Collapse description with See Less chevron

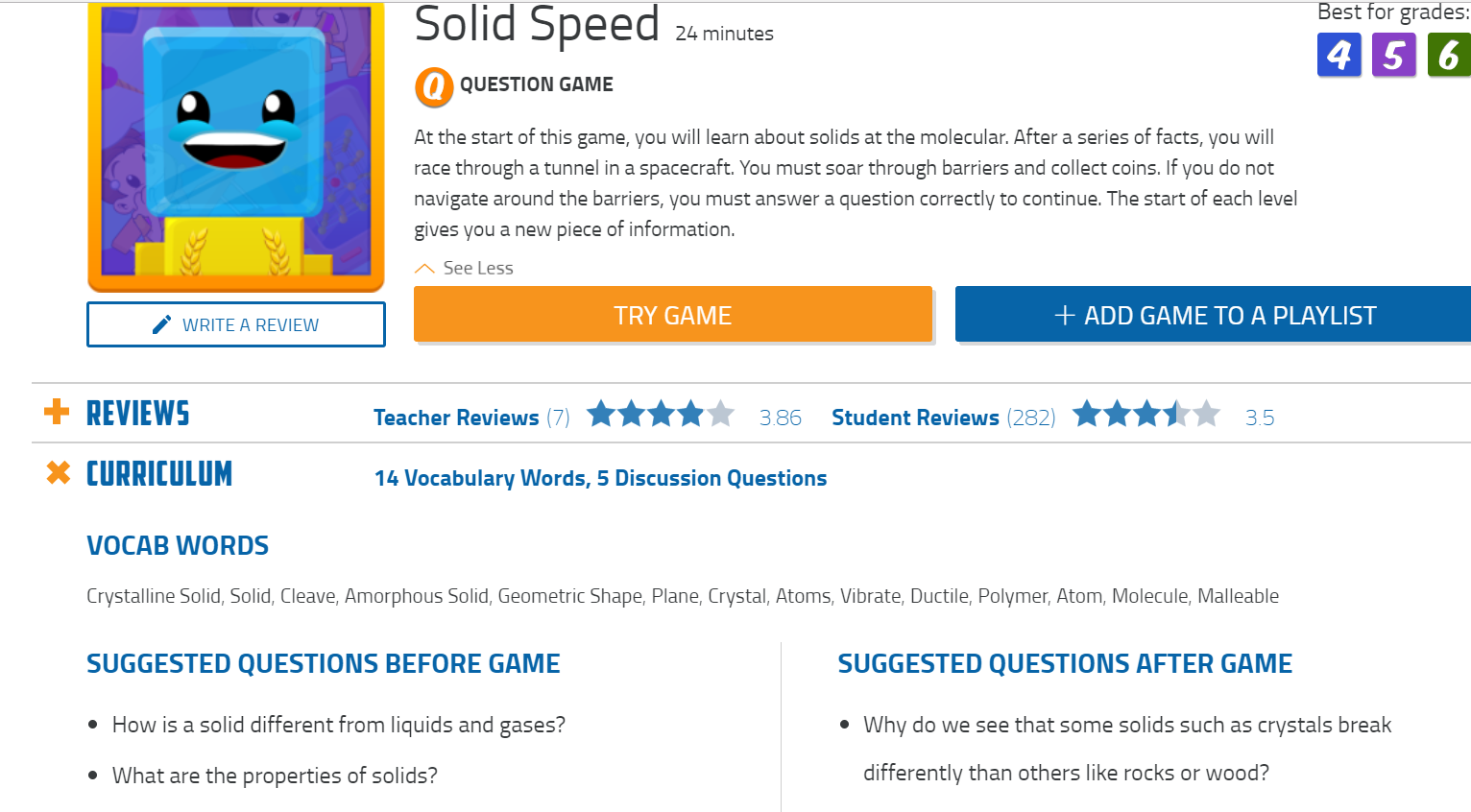click(x=424, y=269)
